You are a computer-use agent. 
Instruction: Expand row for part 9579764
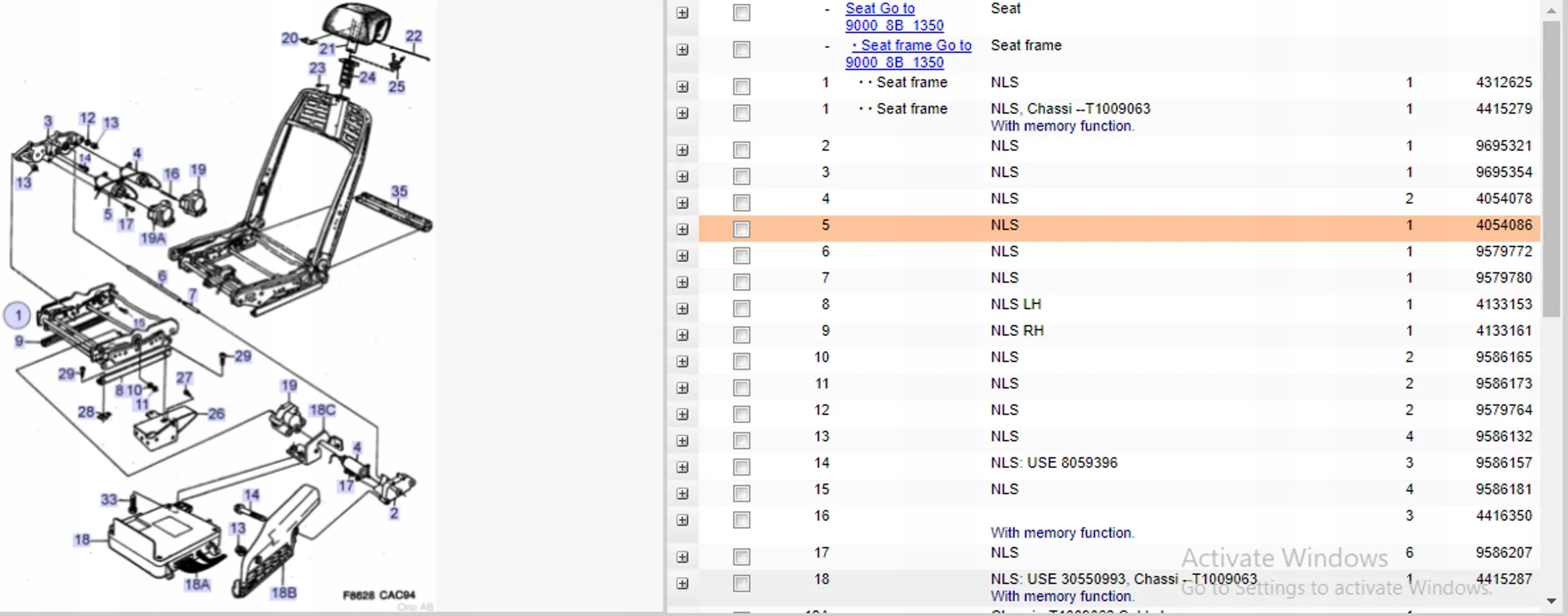pos(682,415)
